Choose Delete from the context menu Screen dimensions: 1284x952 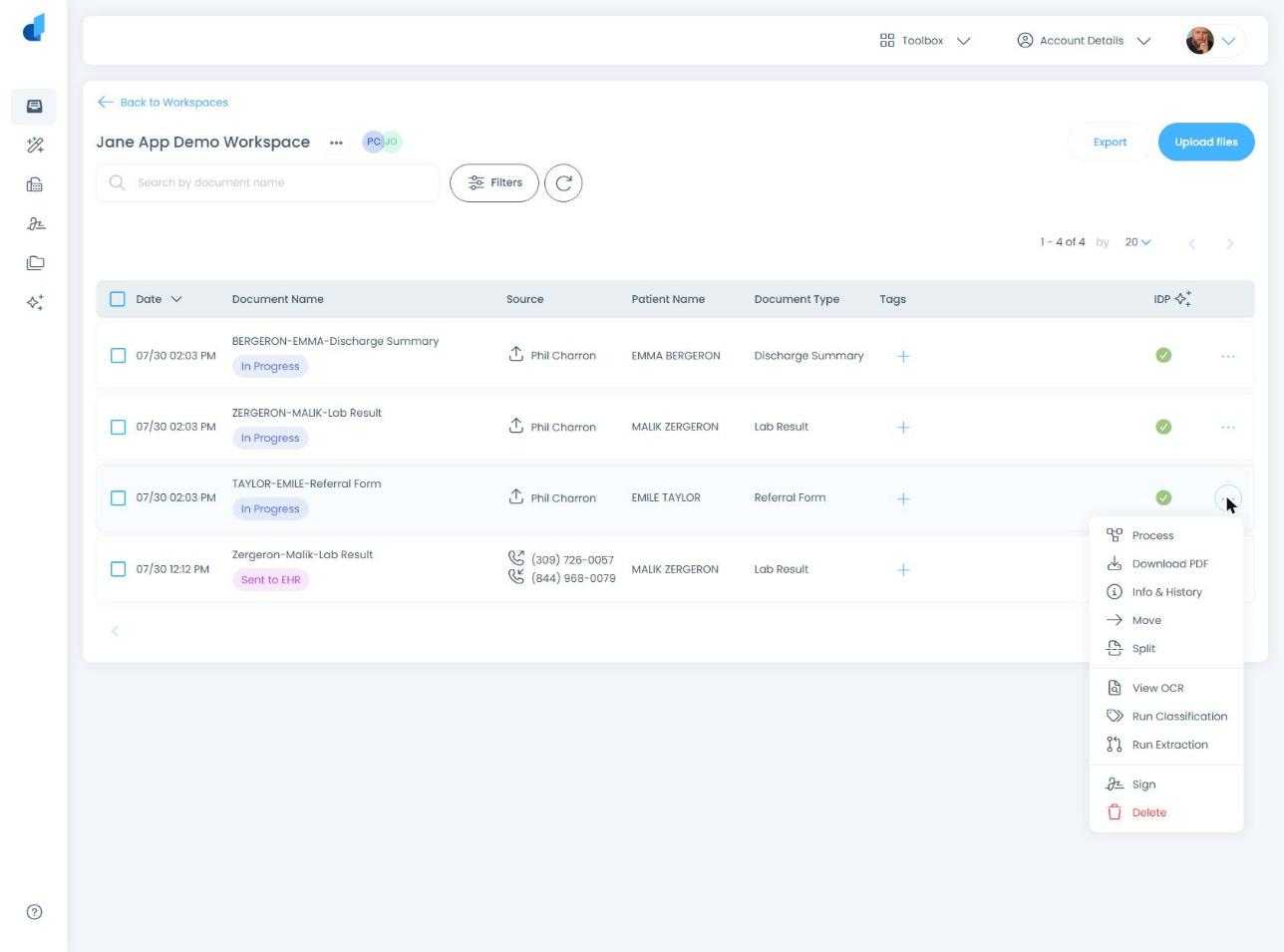point(1166,812)
